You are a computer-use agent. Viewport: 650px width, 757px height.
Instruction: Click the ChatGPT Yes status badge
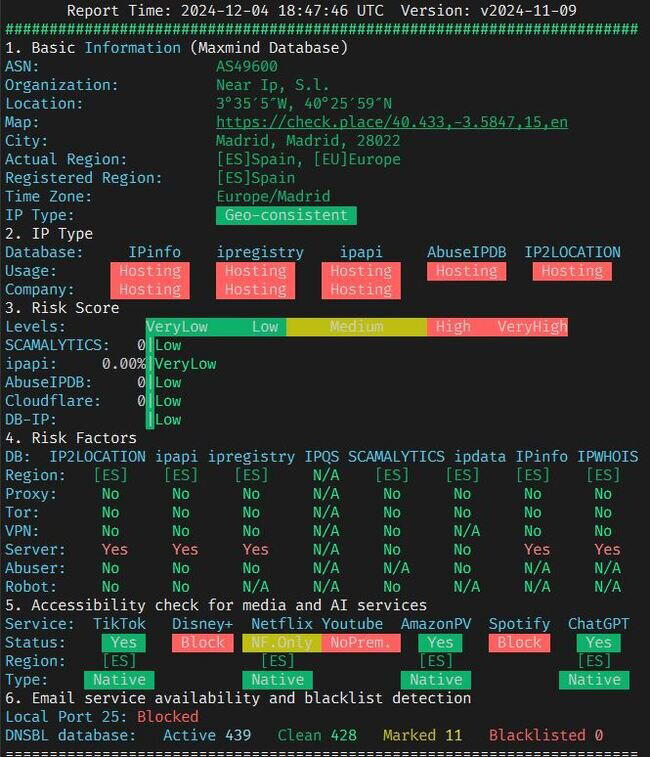599,643
